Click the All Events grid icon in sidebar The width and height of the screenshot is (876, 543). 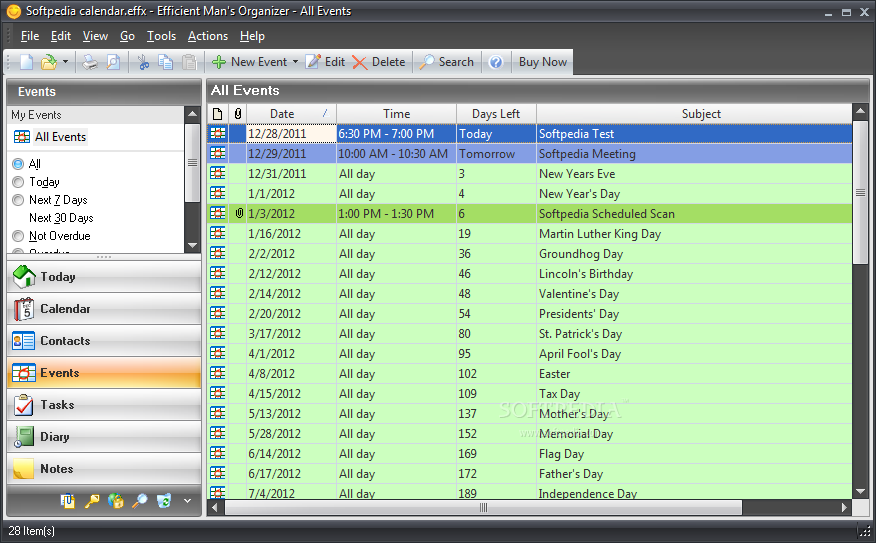[x=22, y=137]
